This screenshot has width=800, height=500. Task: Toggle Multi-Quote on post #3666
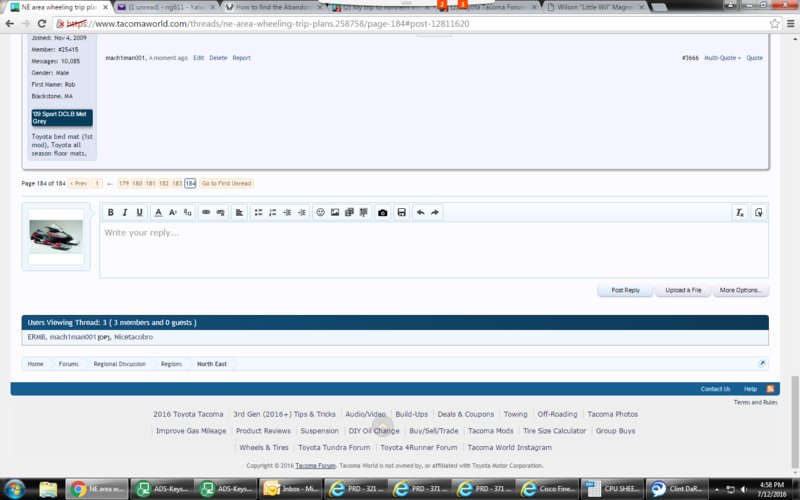[722, 58]
